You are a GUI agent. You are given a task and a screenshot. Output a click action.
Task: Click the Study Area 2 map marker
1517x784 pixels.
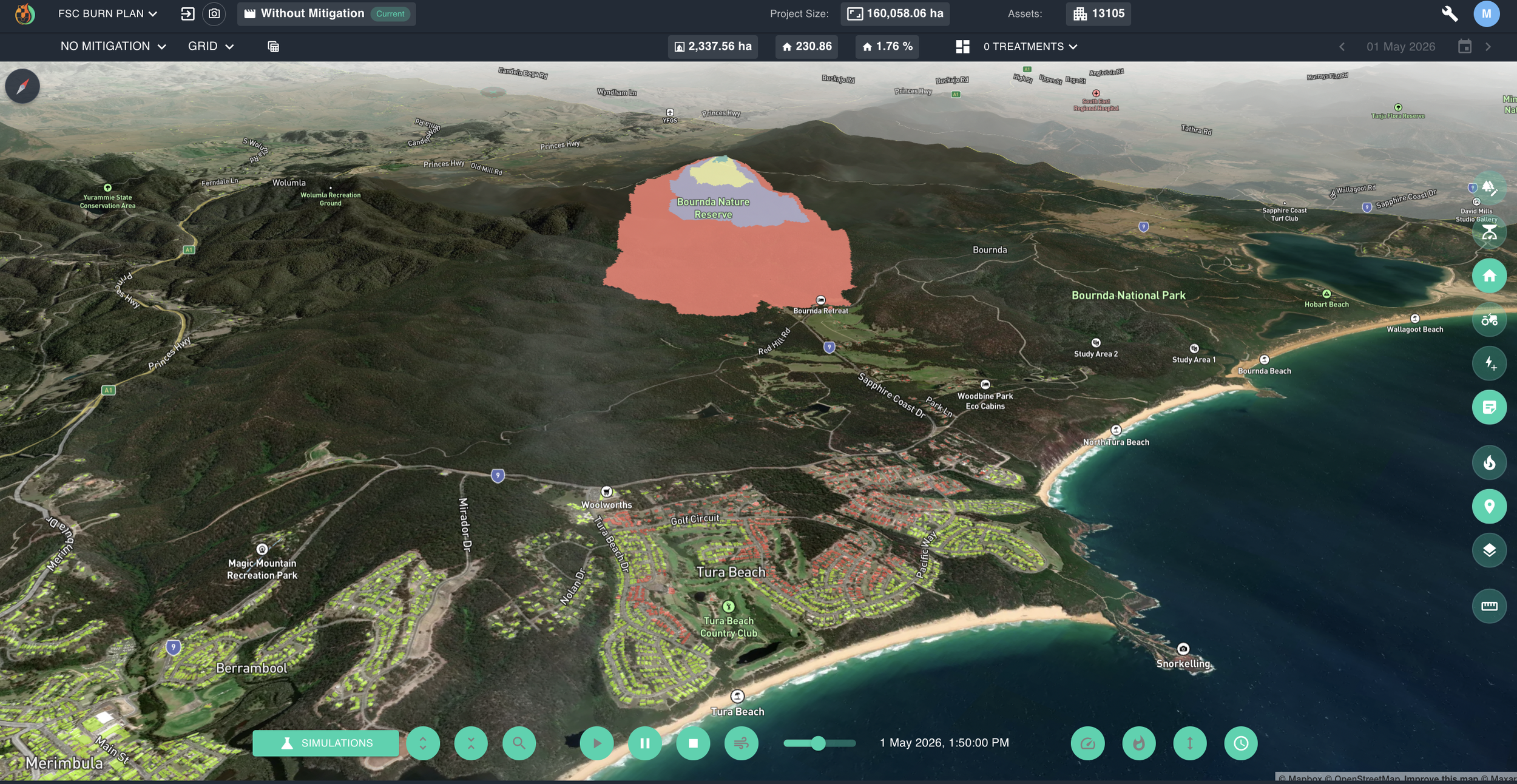[x=1096, y=343]
